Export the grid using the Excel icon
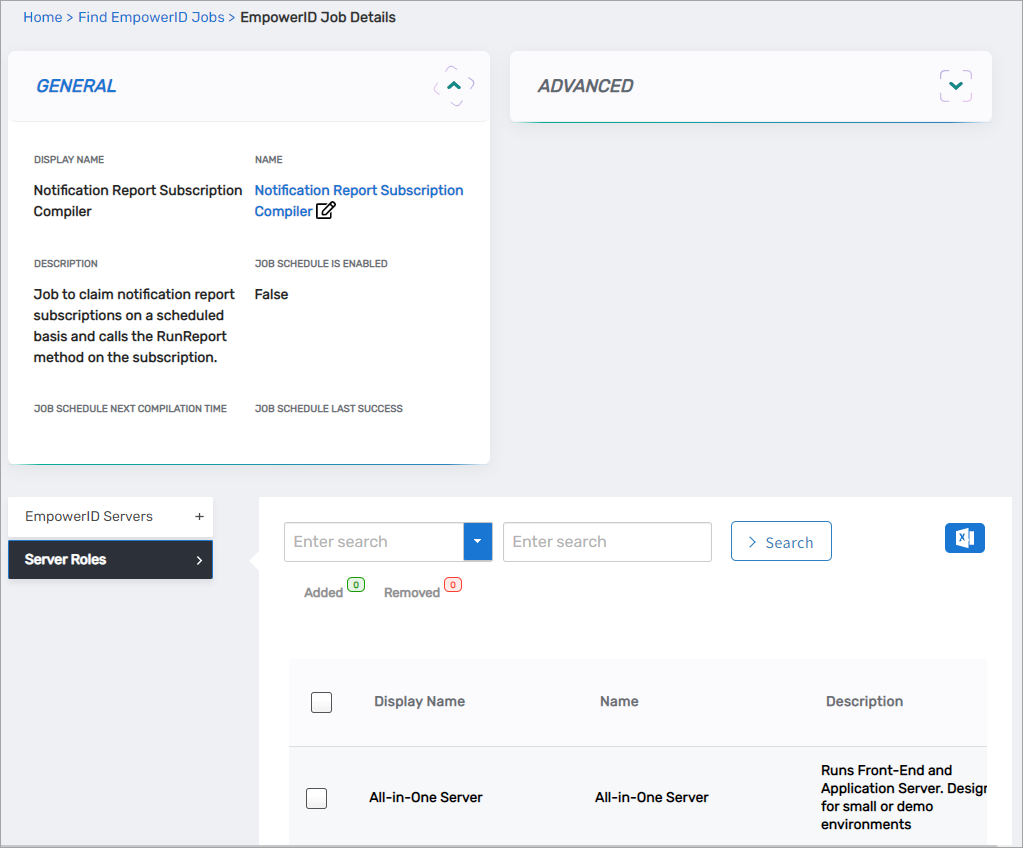 point(964,538)
